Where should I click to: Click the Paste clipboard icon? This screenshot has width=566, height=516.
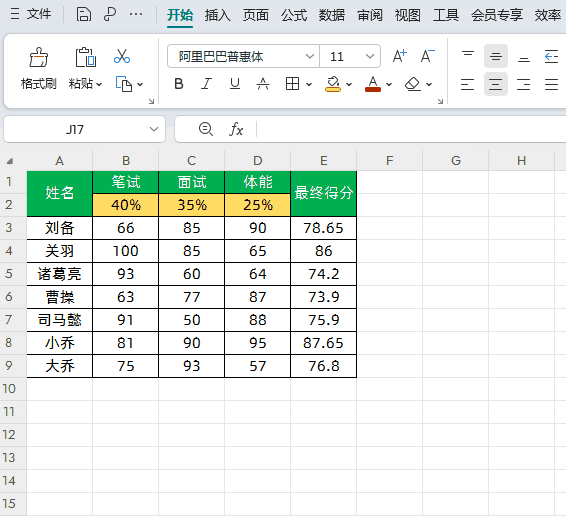[86, 57]
